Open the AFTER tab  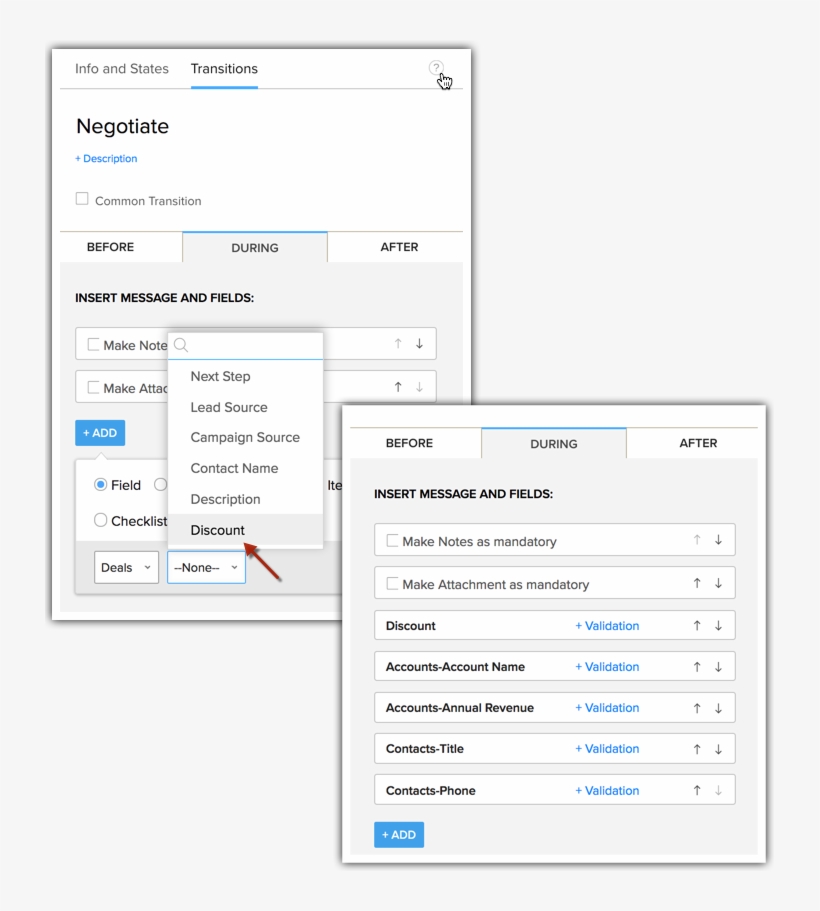(x=698, y=443)
